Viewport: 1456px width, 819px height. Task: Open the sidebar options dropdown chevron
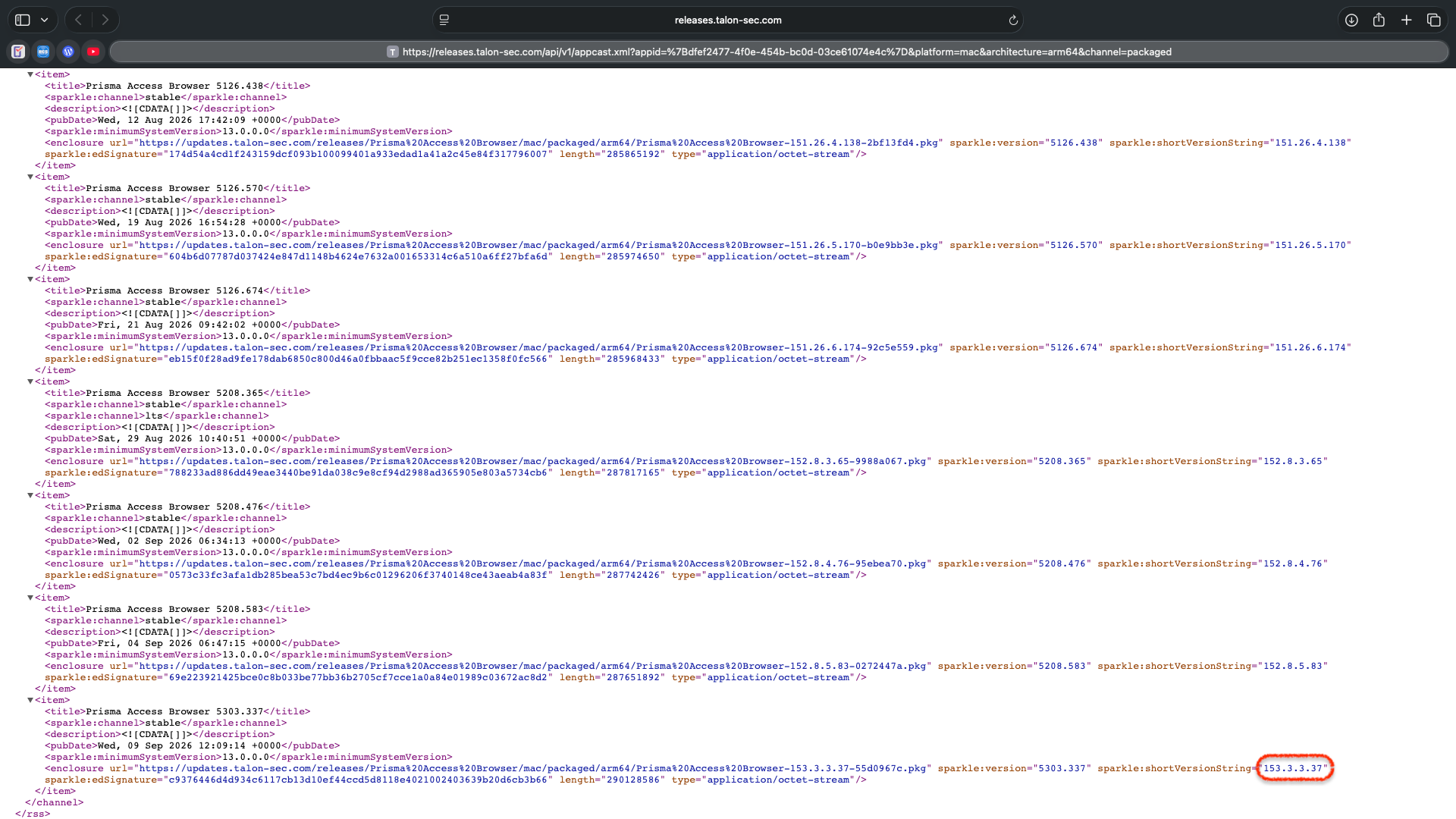[45, 20]
